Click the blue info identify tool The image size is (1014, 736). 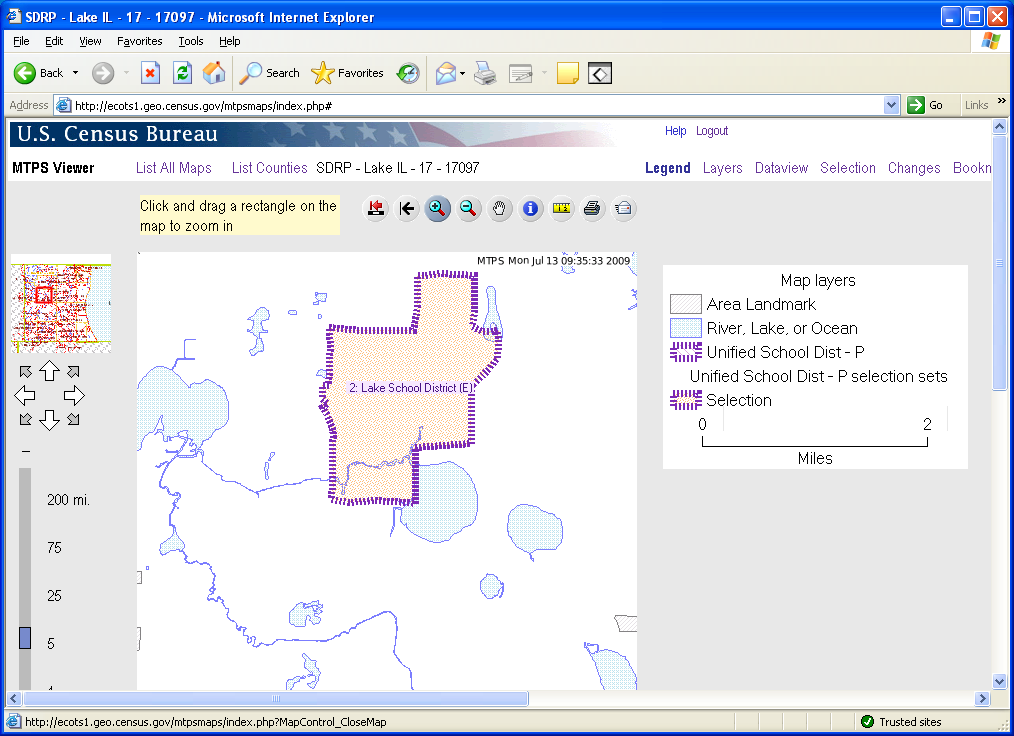(x=531, y=208)
